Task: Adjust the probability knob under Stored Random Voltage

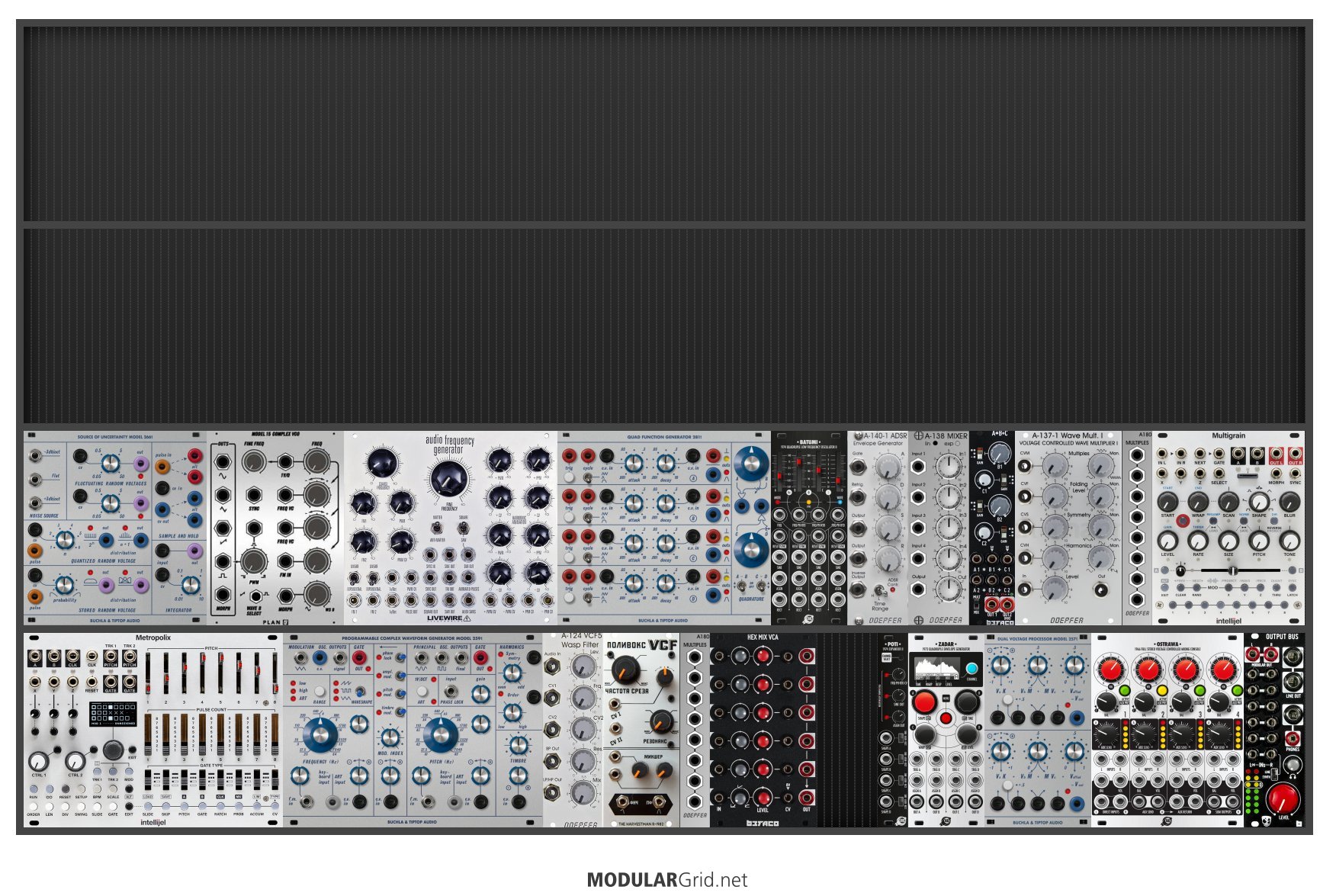Action: click(66, 586)
